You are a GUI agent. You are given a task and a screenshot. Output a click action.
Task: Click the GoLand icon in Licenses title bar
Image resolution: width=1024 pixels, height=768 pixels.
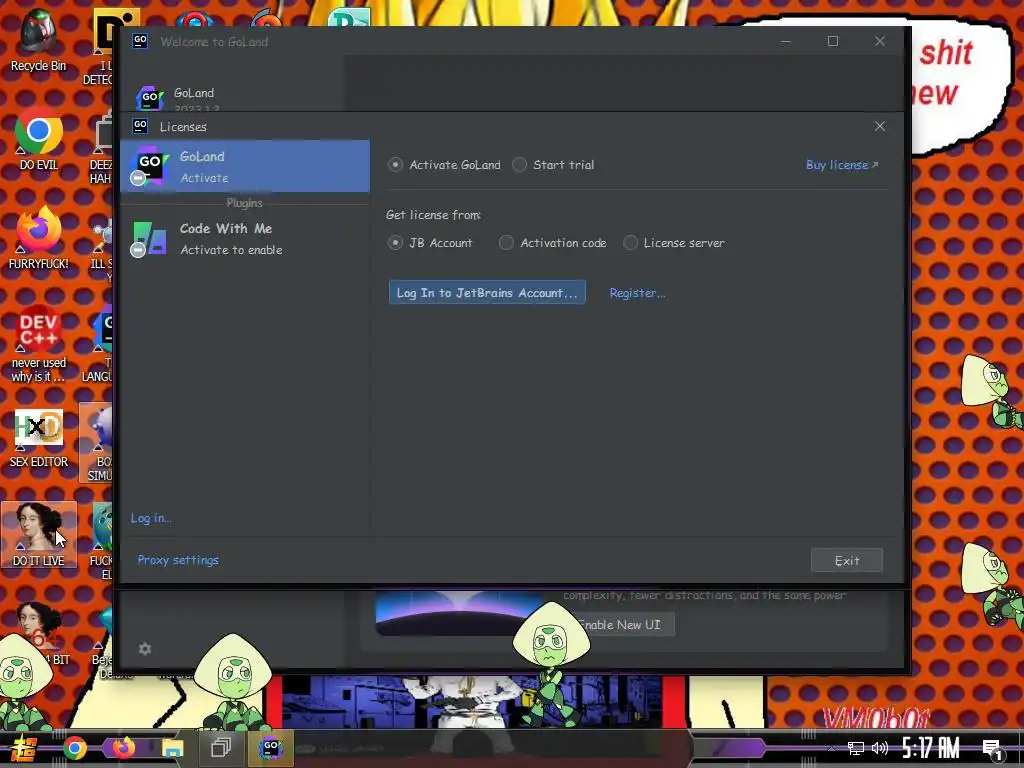140,125
